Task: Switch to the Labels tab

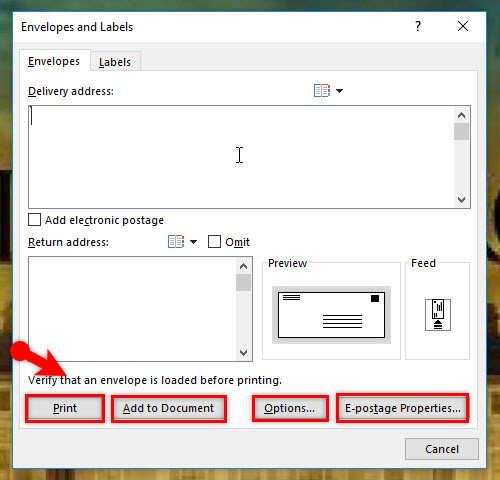Action: click(115, 62)
